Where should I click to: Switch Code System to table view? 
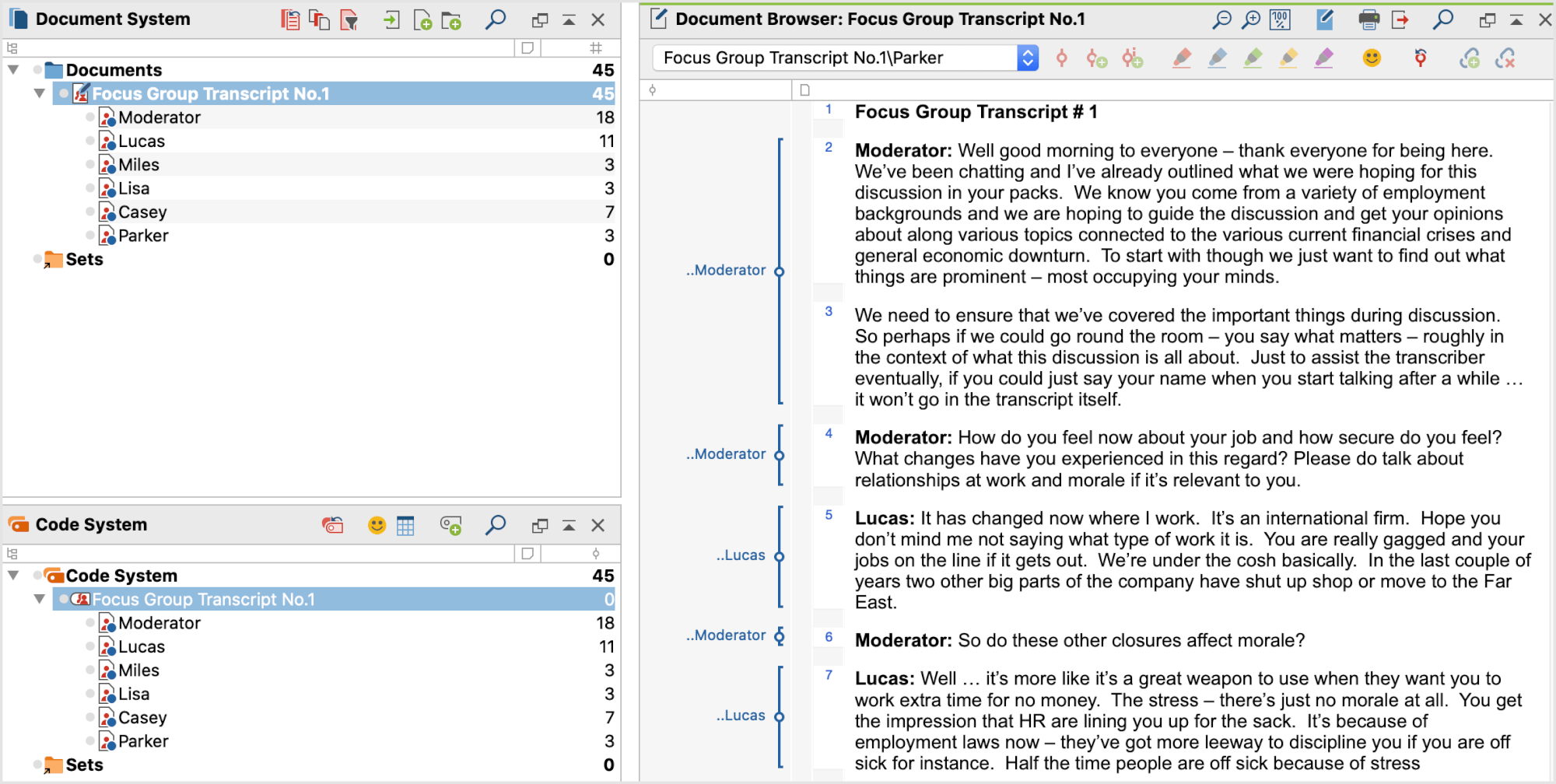pyautogui.click(x=405, y=525)
